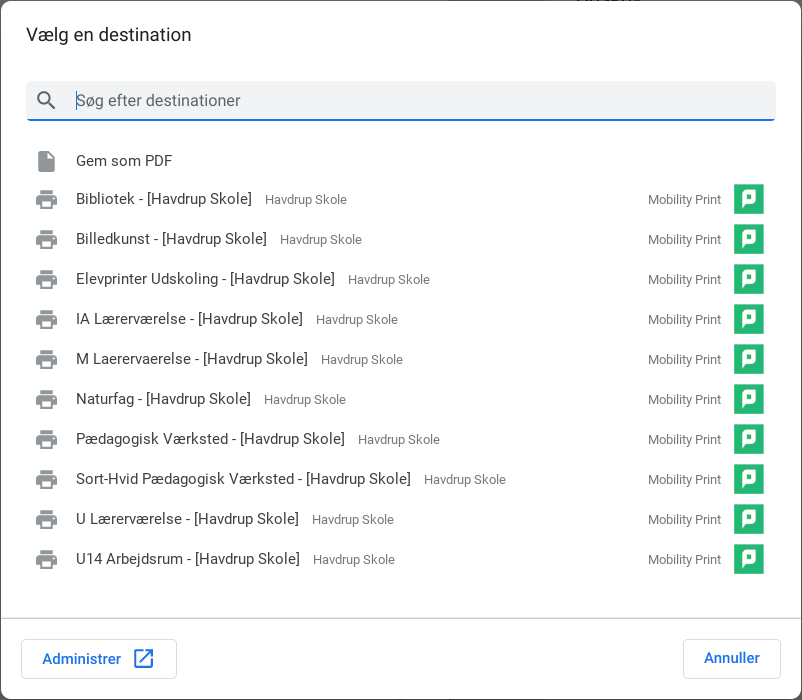Choose the Naturfag printer entry
Image resolution: width=802 pixels, height=700 pixels.
click(163, 399)
